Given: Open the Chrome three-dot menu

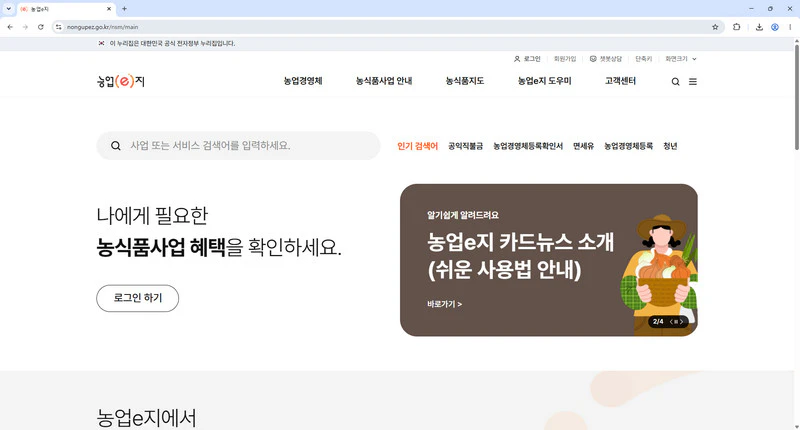Looking at the screenshot, I should [790, 27].
